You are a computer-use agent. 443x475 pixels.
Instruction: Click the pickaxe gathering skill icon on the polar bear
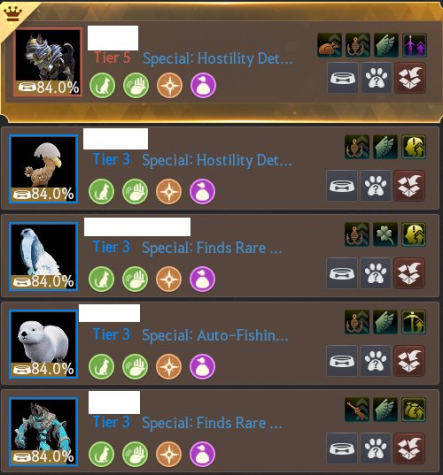[413, 322]
